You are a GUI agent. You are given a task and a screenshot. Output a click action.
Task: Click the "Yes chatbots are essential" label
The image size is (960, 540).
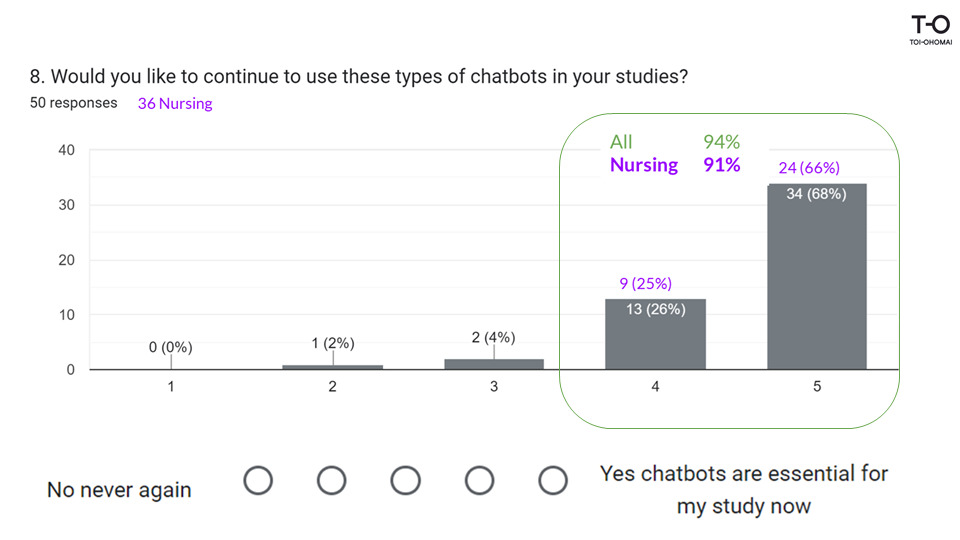(743, 489)
